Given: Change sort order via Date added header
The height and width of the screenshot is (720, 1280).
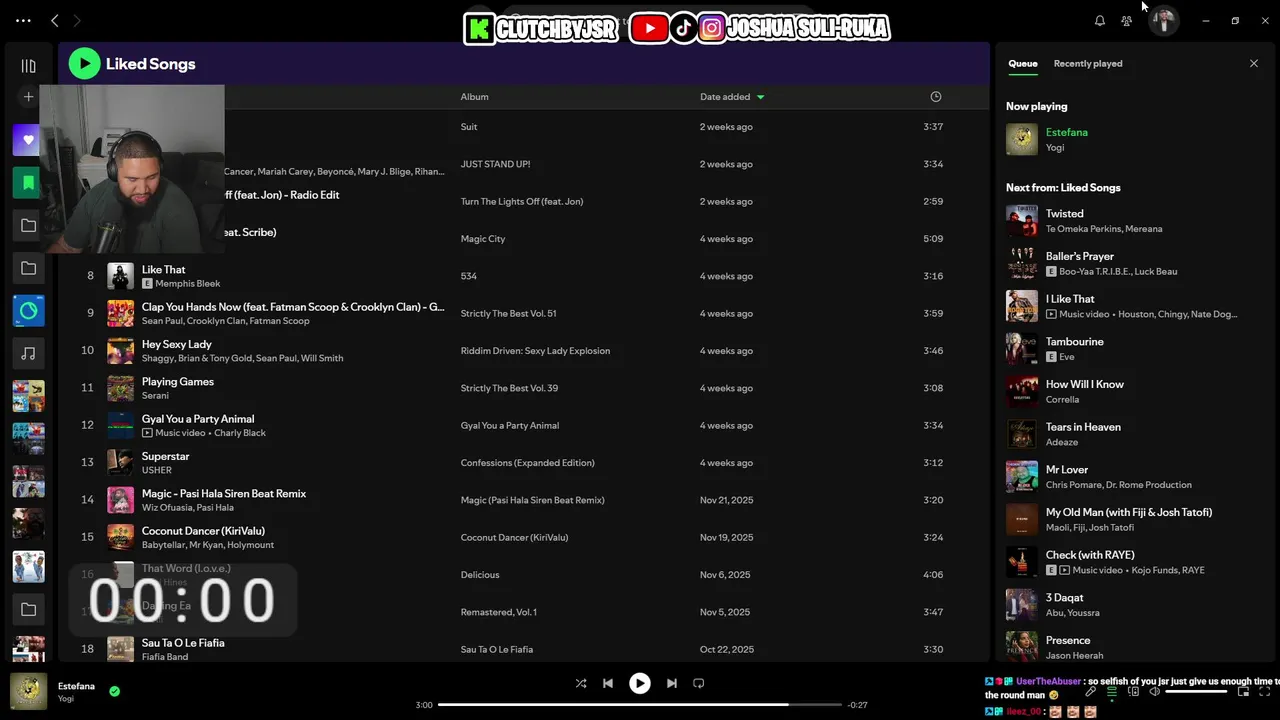Looking at the screenshot, I should point(732,97).
